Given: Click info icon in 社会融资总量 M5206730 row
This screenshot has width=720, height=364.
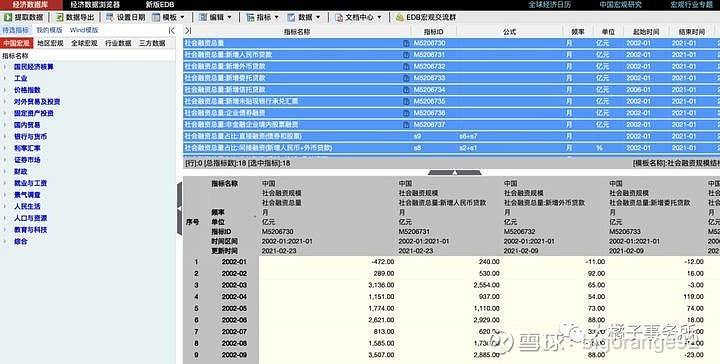Looking at the screenshot, I should [406, 43].
